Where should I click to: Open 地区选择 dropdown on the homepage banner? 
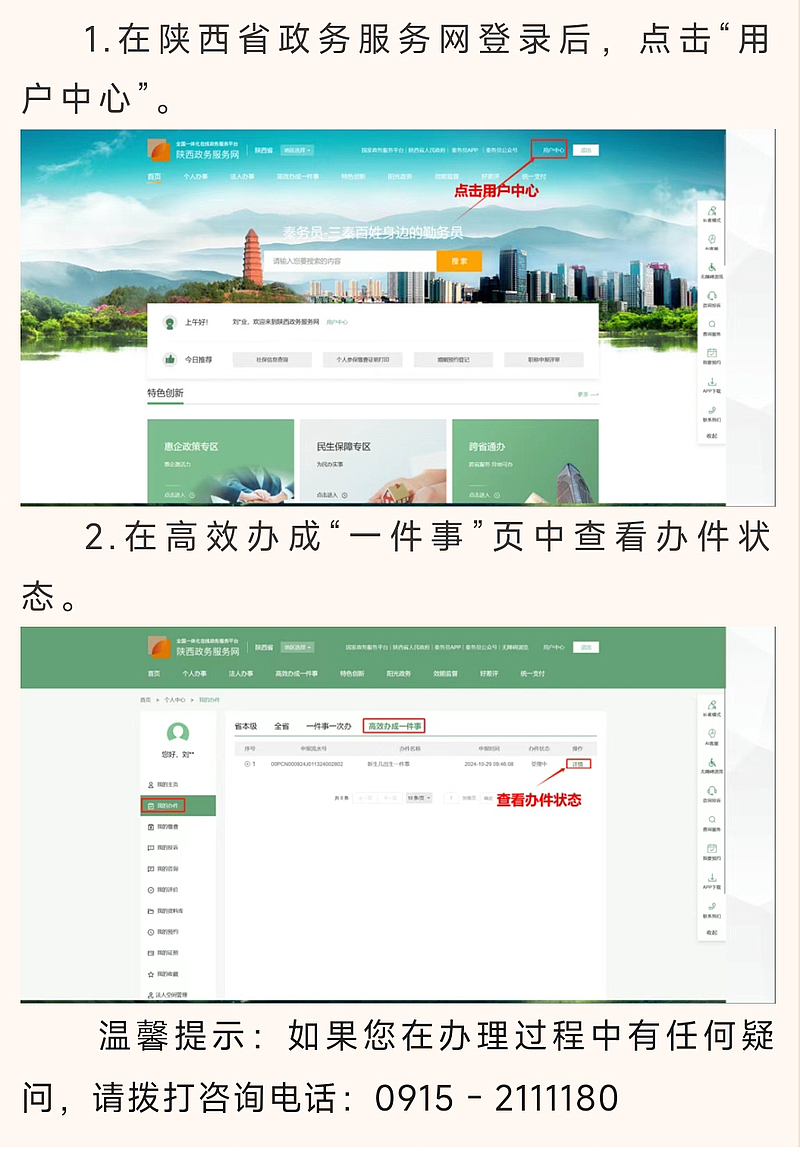pyautogui.click(x=297, y=151)
